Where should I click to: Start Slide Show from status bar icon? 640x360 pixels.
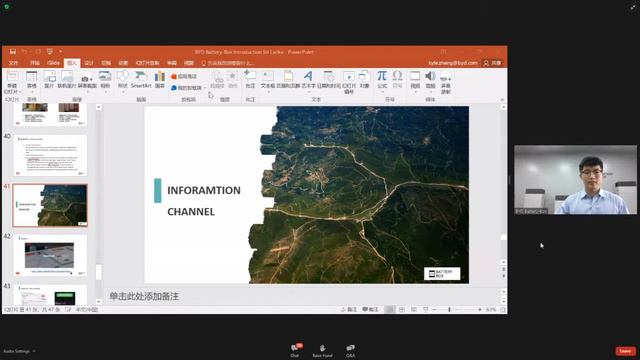(426, 310)
